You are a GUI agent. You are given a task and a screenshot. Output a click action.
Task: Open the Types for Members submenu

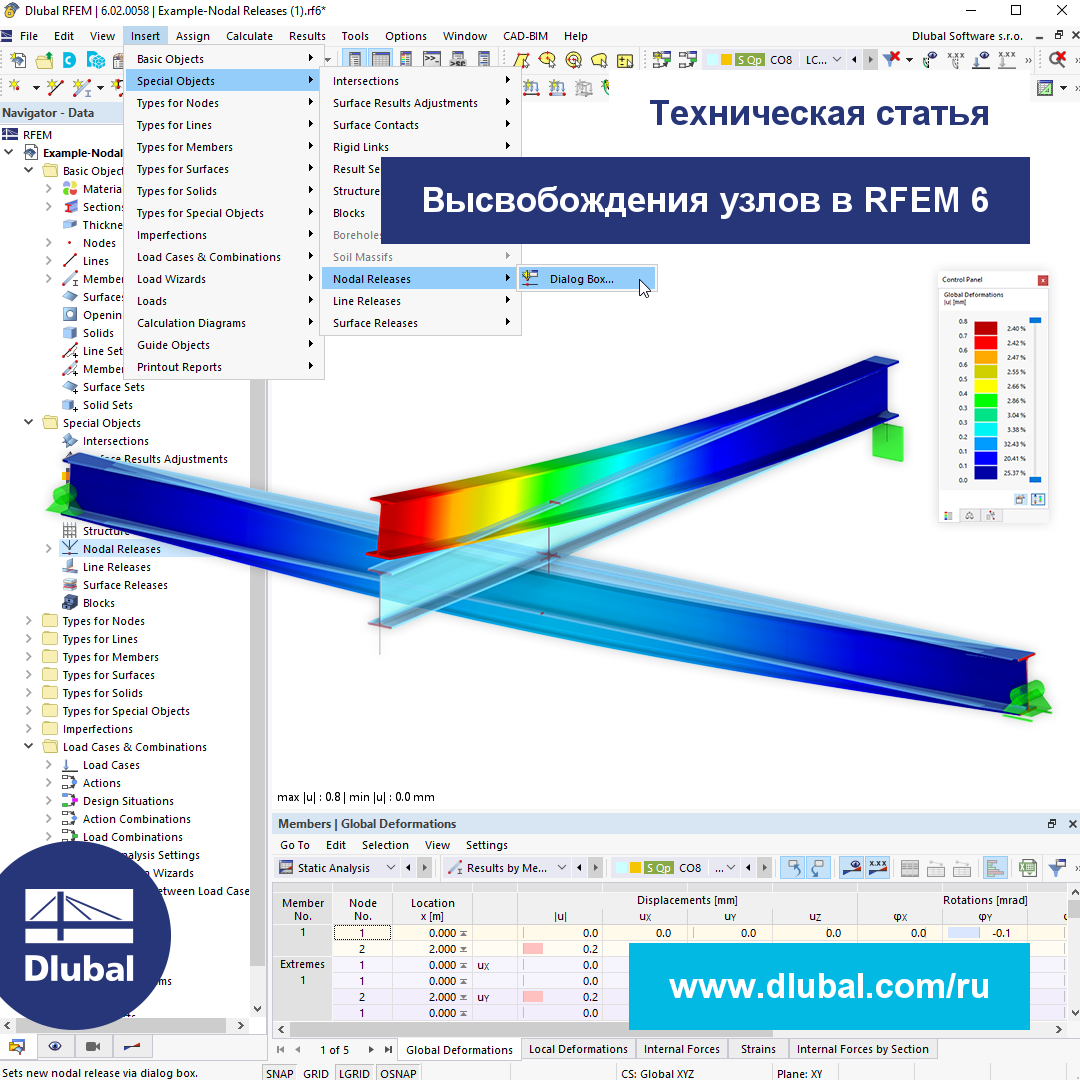[x=224, y=147]
